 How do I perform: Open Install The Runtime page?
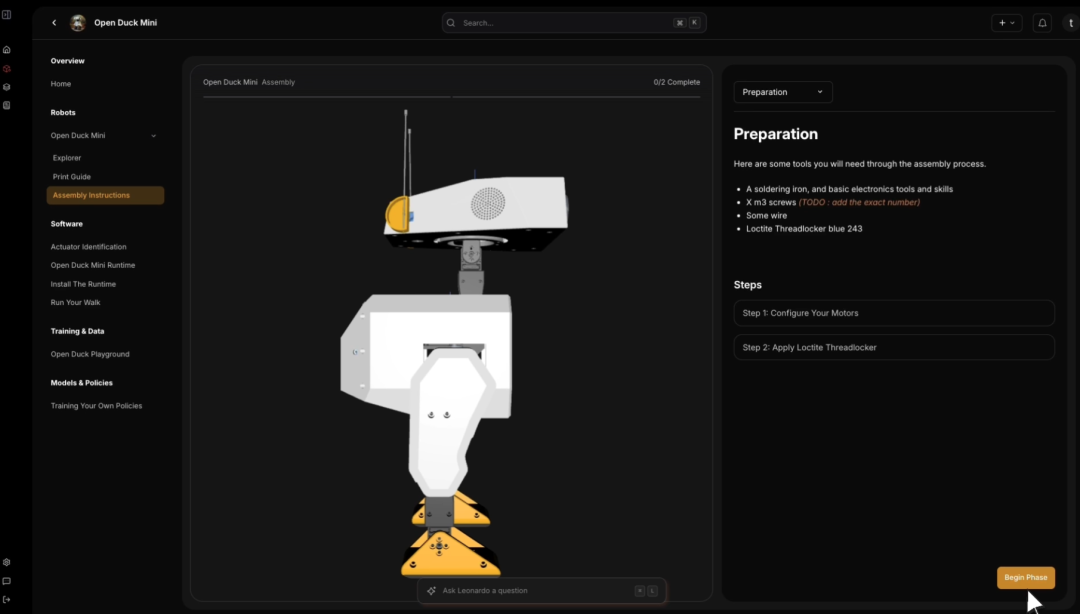pos(83,284)
